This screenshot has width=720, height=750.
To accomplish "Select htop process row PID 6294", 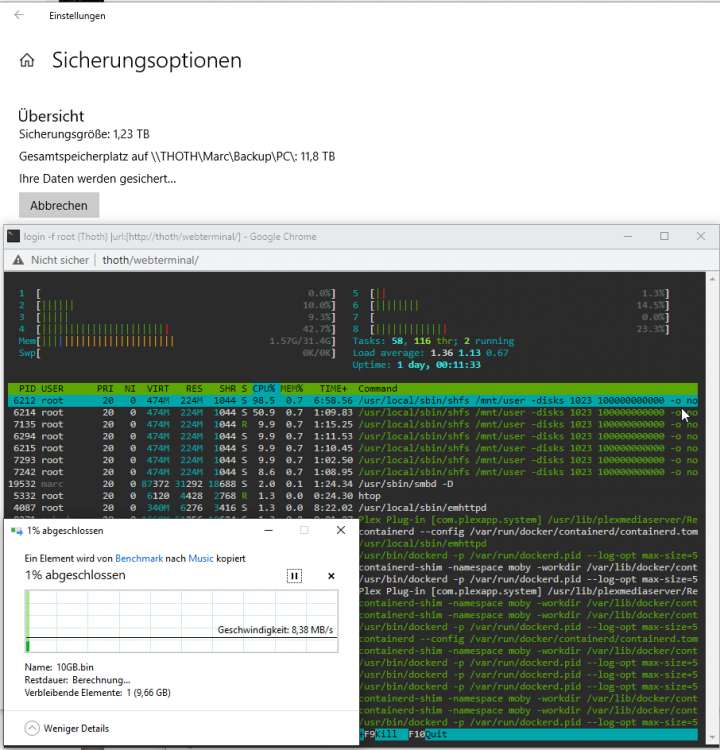I will coord(353,436).
